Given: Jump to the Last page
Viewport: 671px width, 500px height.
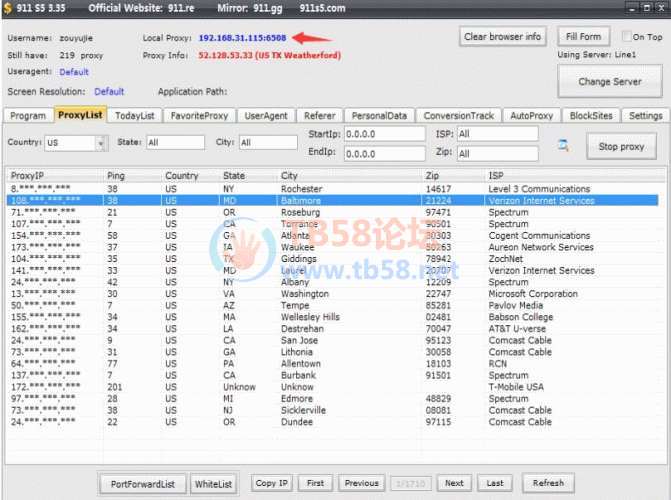Looking at the screenshot, I should tap(495, 483).
